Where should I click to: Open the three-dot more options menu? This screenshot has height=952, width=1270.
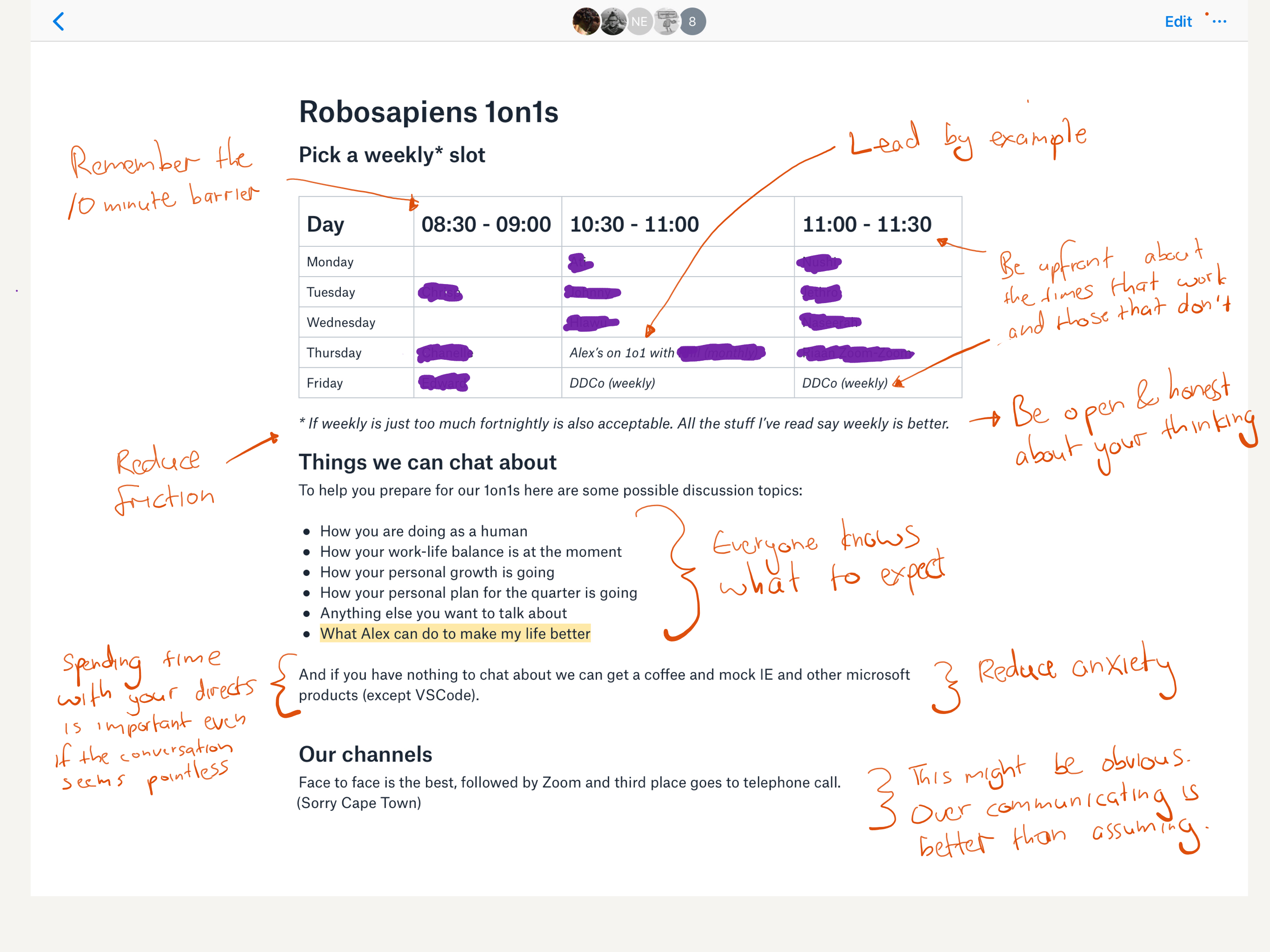tap(1219, 22)
